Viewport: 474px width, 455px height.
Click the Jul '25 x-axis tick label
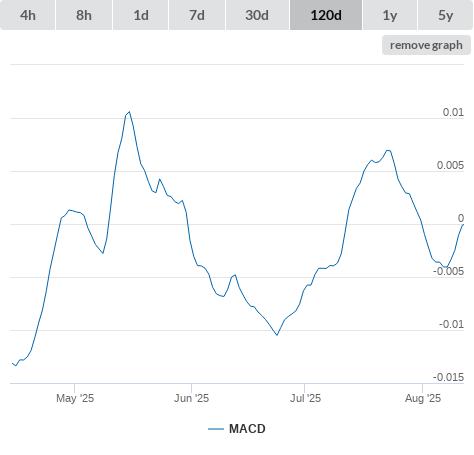pos(305,398)
